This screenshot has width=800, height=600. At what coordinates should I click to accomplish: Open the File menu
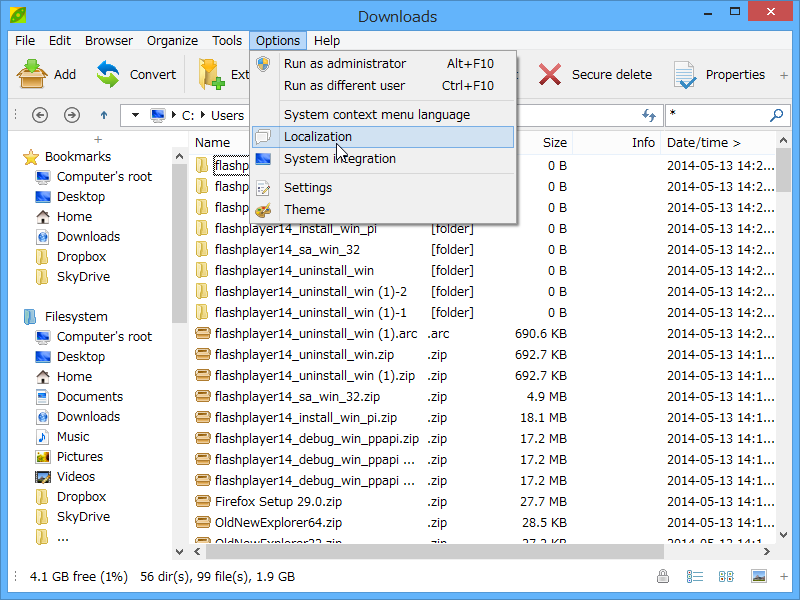click(25, 40)
